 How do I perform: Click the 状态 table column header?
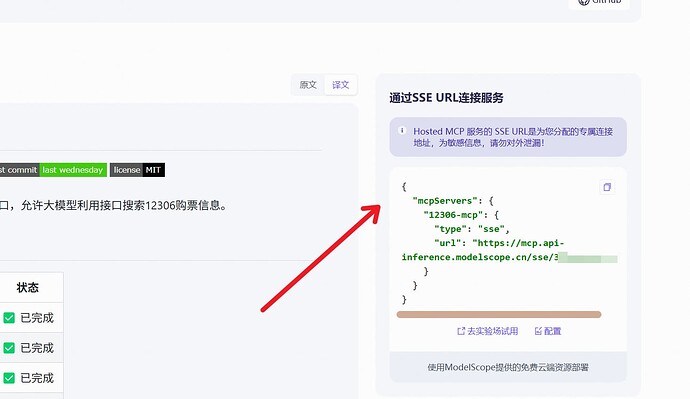(28, 287)
